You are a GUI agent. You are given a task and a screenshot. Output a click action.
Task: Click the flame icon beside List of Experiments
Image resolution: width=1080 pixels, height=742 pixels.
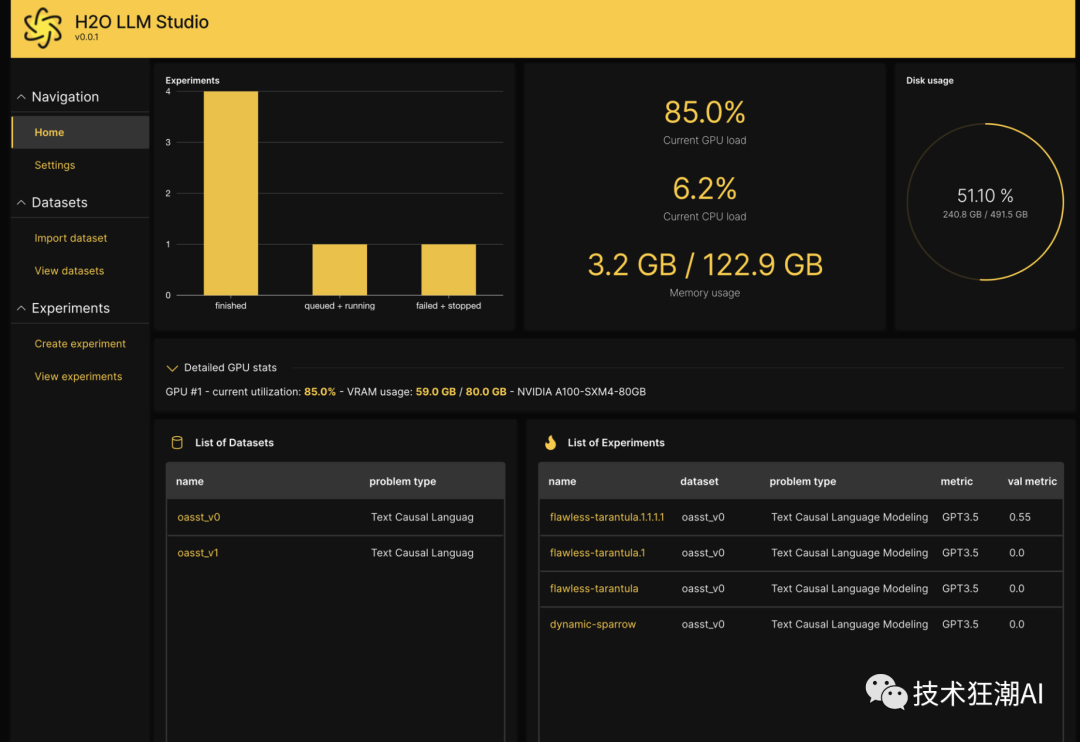(x=550, y=442)
